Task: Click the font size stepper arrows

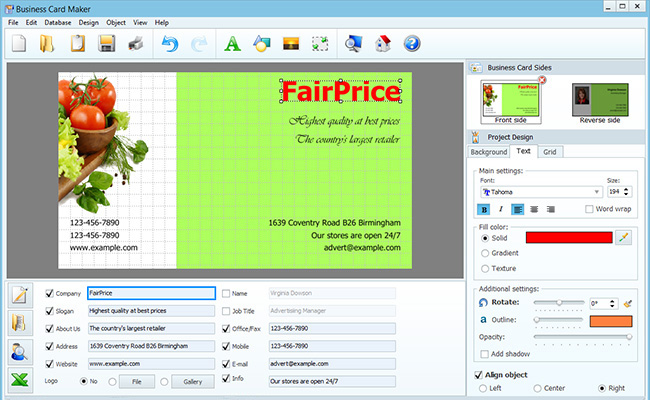Action: pos(628,191)
